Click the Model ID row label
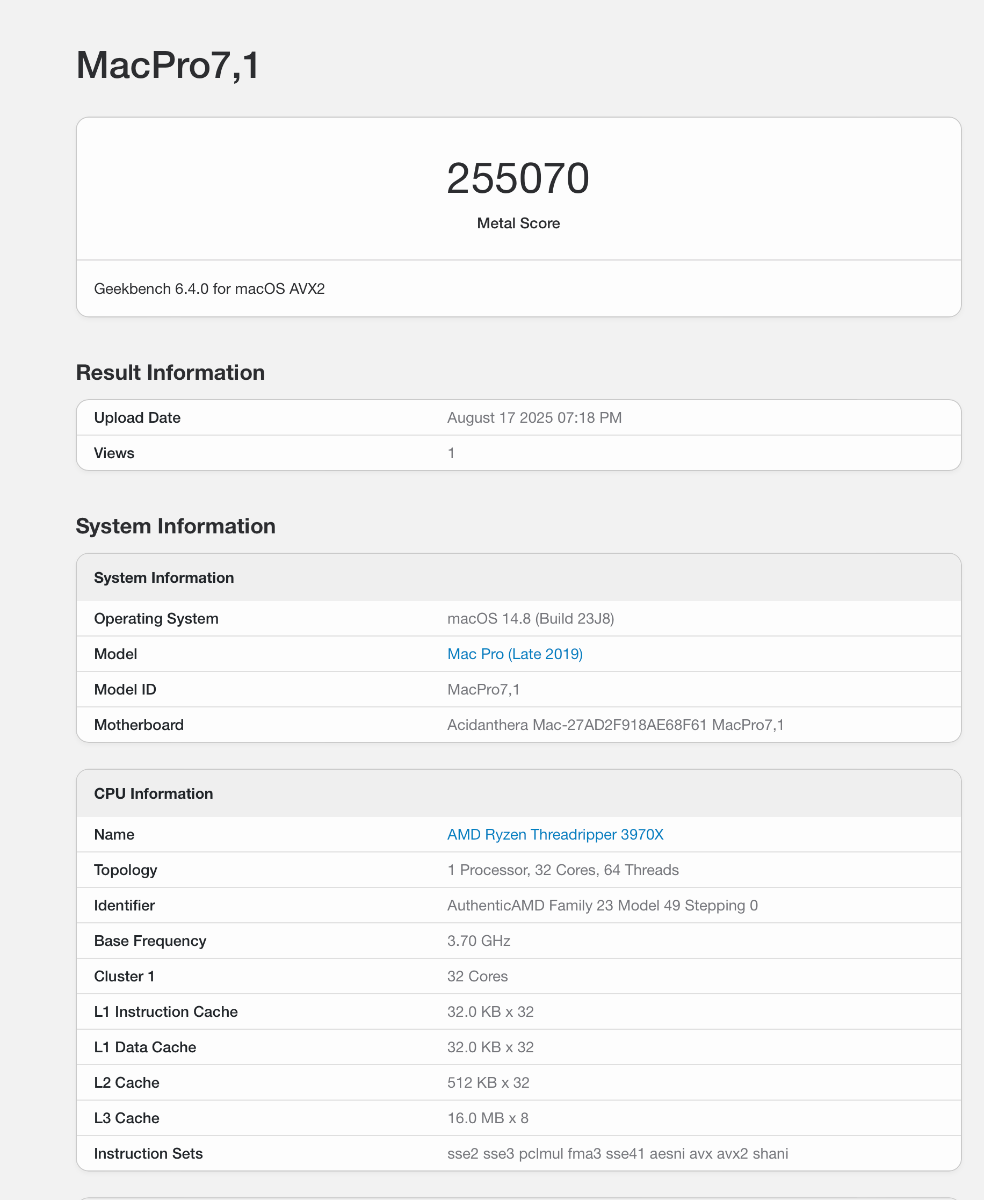Screen dimensions: 984x1200 pyautogui.click(x=125, y=689)
